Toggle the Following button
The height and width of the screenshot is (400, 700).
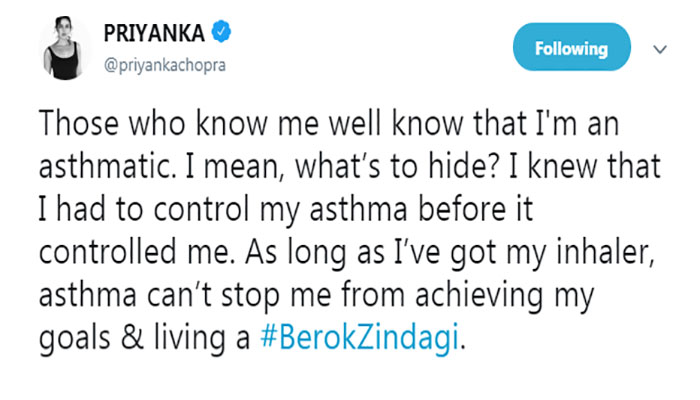pos(571,48)
